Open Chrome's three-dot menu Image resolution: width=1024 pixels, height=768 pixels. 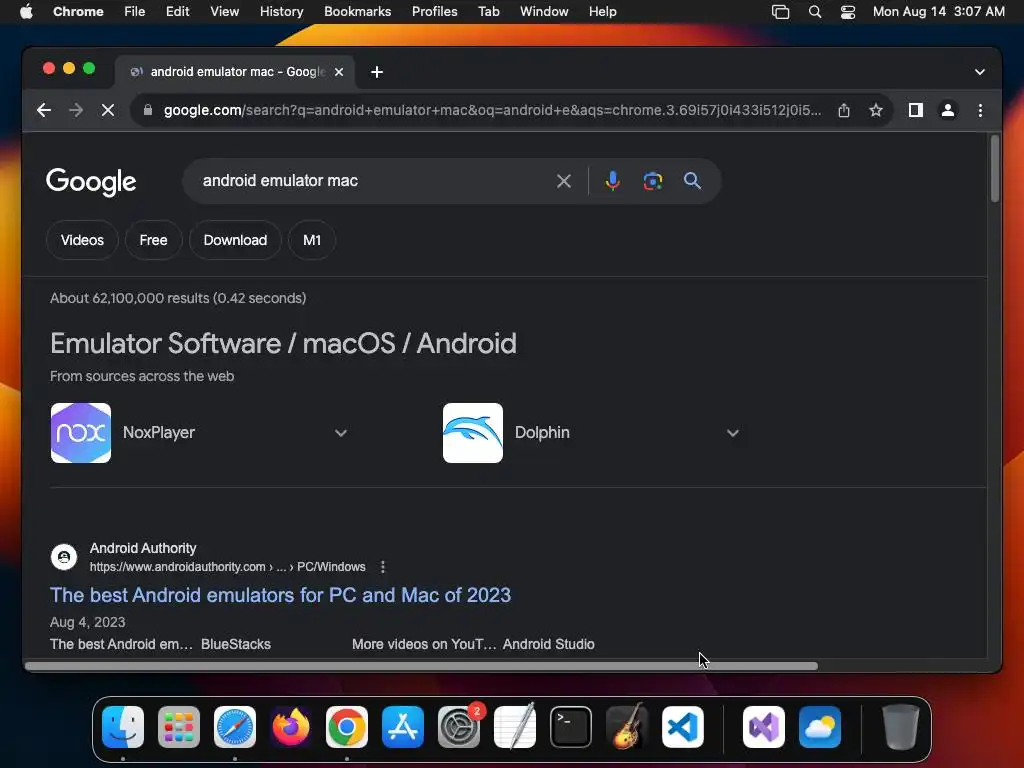click(x=980, y=110)
